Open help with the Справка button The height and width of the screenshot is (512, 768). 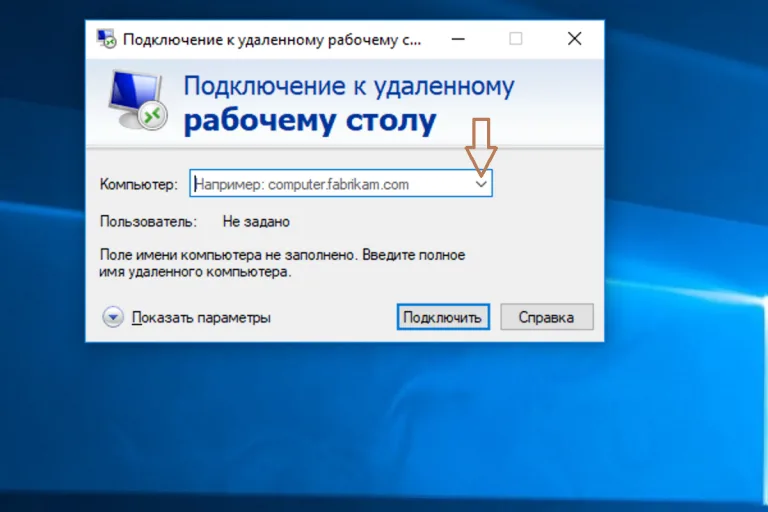[x=547, y=317]
